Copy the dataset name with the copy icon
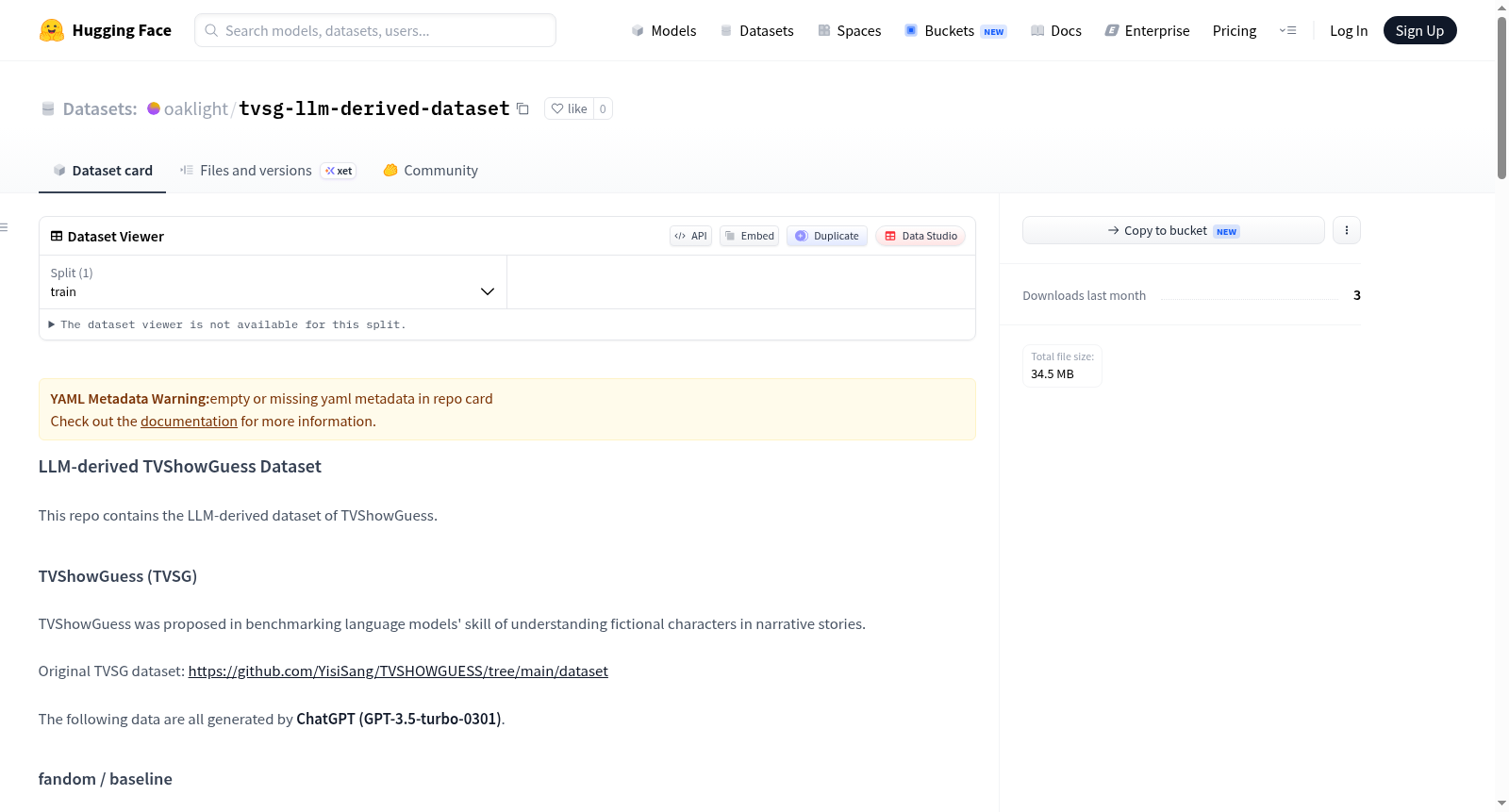The width and height of the screenshot is (1509, 812). (x=522, y=108)
